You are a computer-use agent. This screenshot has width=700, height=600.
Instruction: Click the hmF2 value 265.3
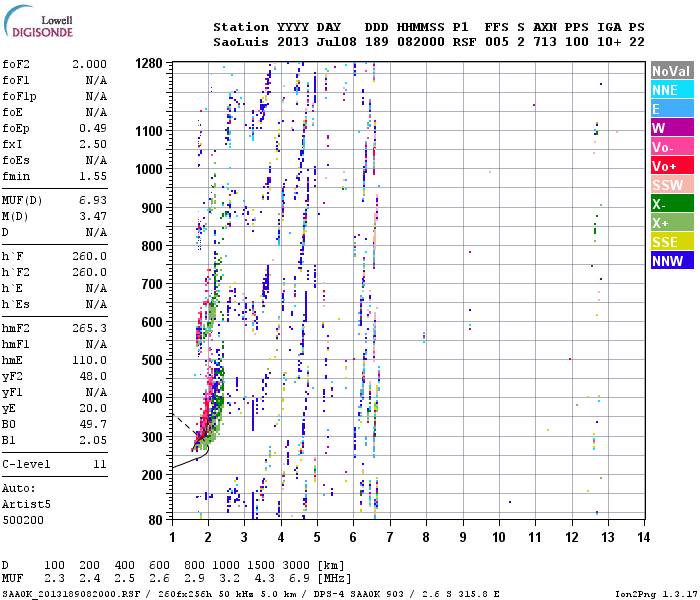point(89,329)
